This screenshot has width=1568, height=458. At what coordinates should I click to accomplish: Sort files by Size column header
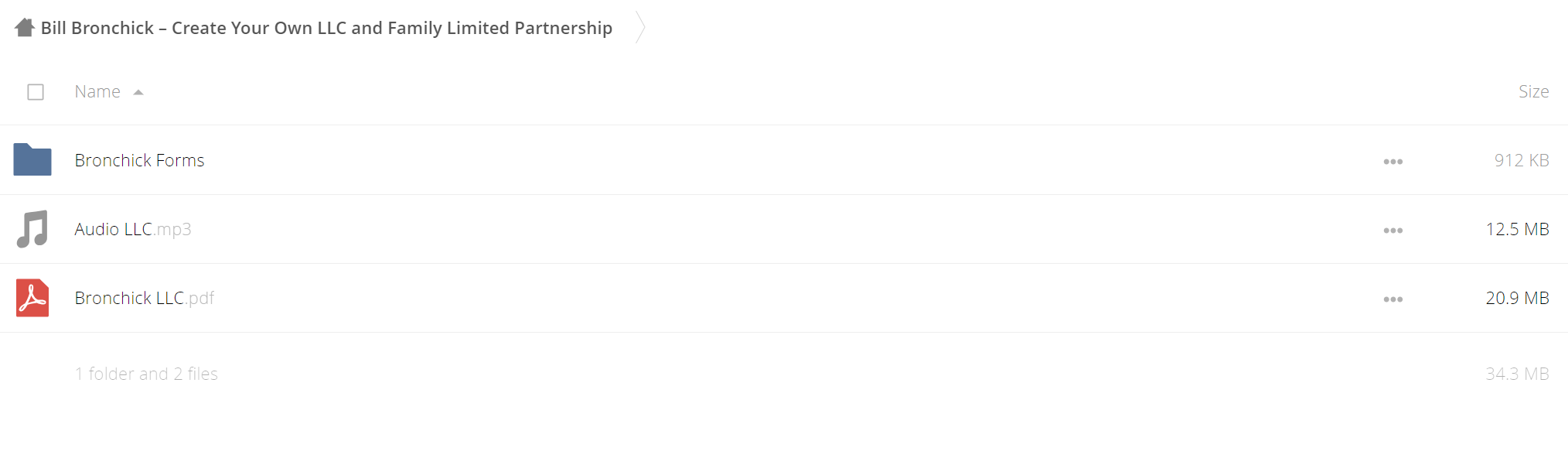1533,91
